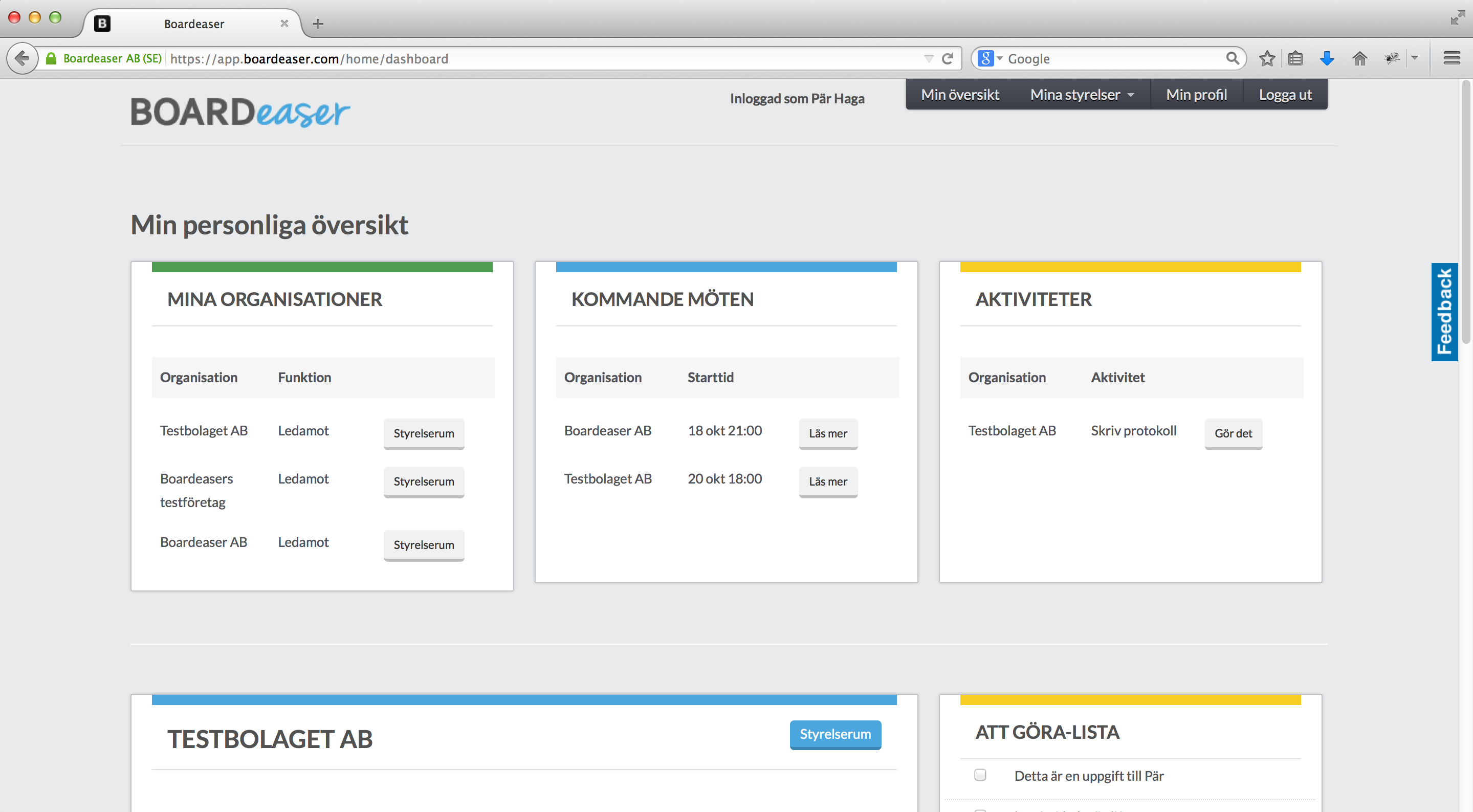The height and width of the screenshot is (812, 1473).
Task: Click Inloggad som Pär Haga text
Action: click(x=797, y=98)
